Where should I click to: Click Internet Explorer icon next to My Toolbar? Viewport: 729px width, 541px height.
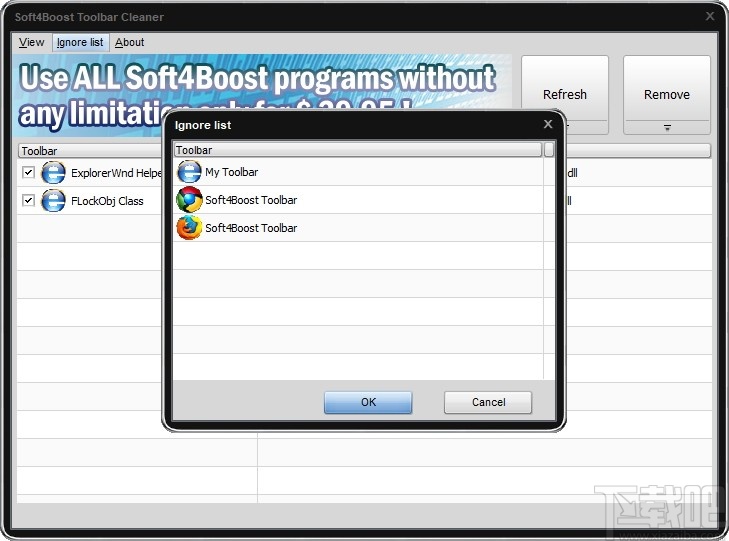(x=189, y=172)
